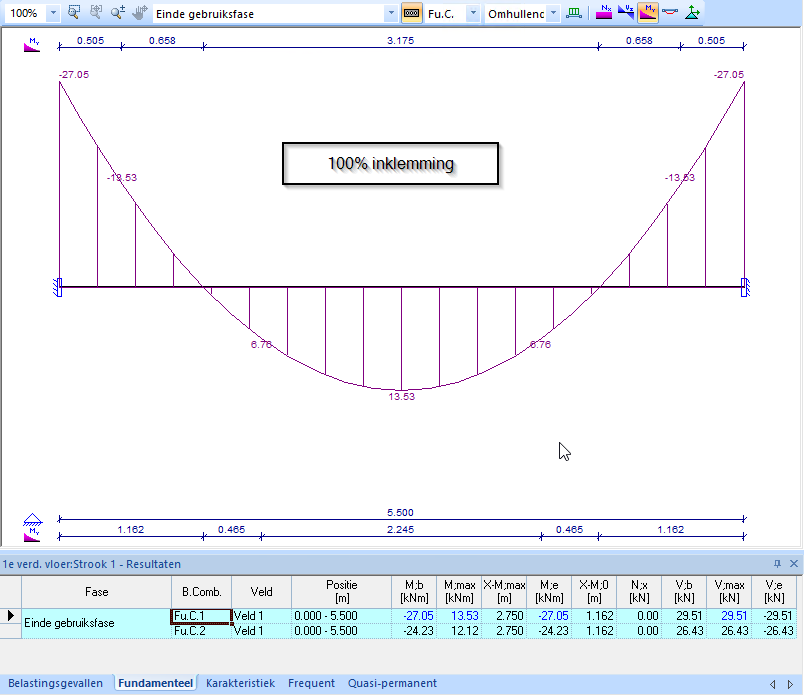Switch to the Belastingsgevallen tab
Screen dimensions: 804x696
click(x=55, y=684)
